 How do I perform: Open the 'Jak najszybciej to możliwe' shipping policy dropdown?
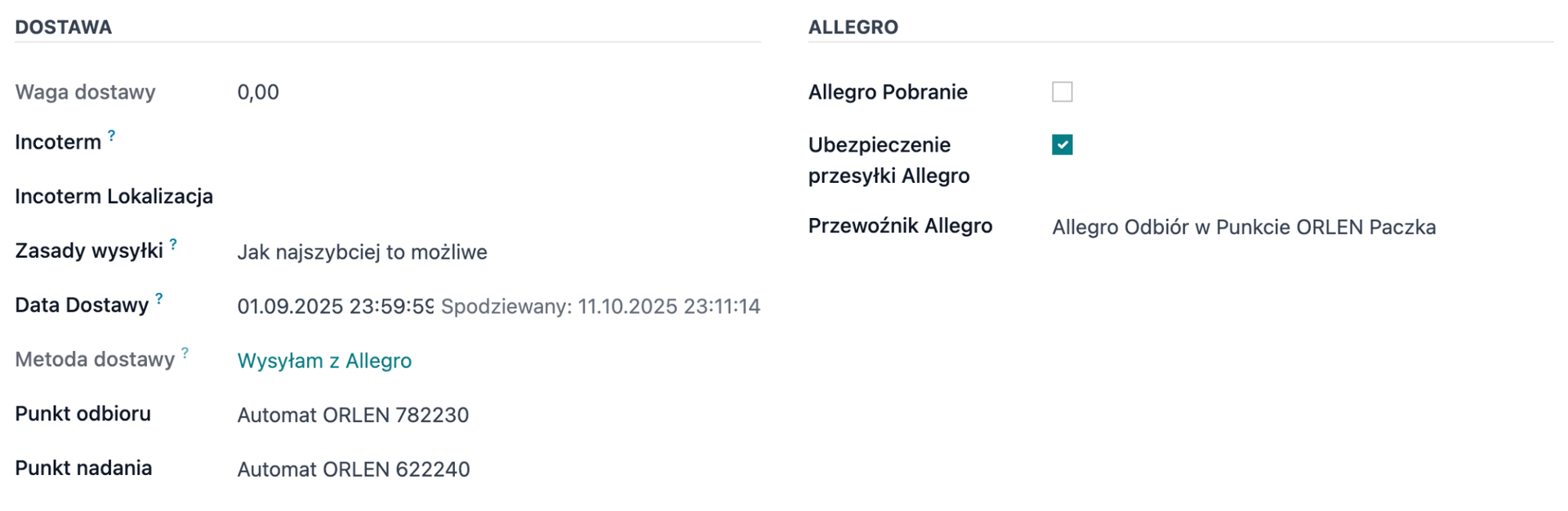pos(362,252)
